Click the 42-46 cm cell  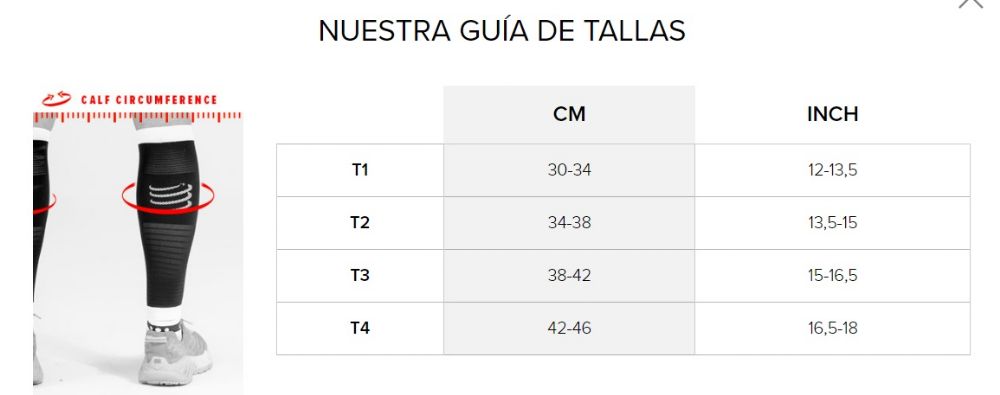tap(569, 328)
